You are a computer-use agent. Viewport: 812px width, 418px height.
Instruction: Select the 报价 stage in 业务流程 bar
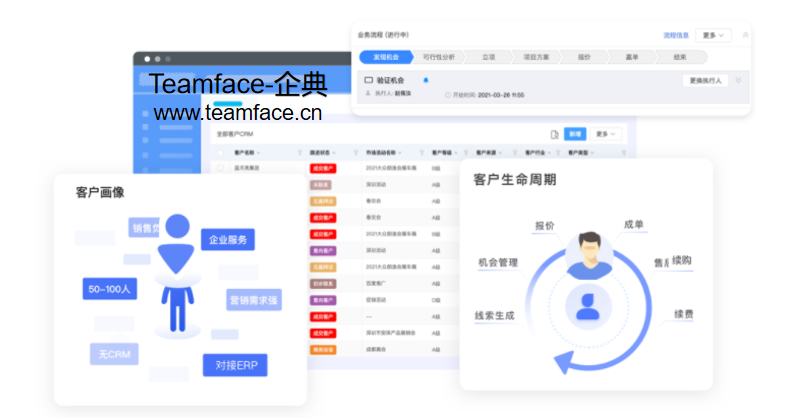point(584,57)
